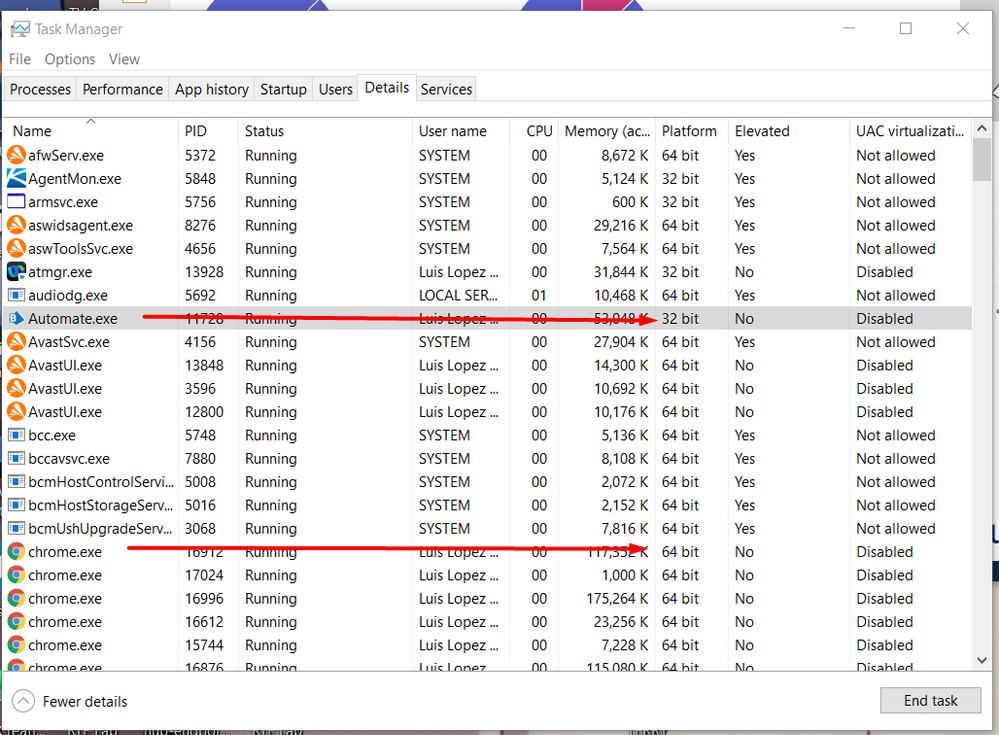Switch to the Startup tab
The height and width of the screenshot is (735, 999).
point(283,89)
